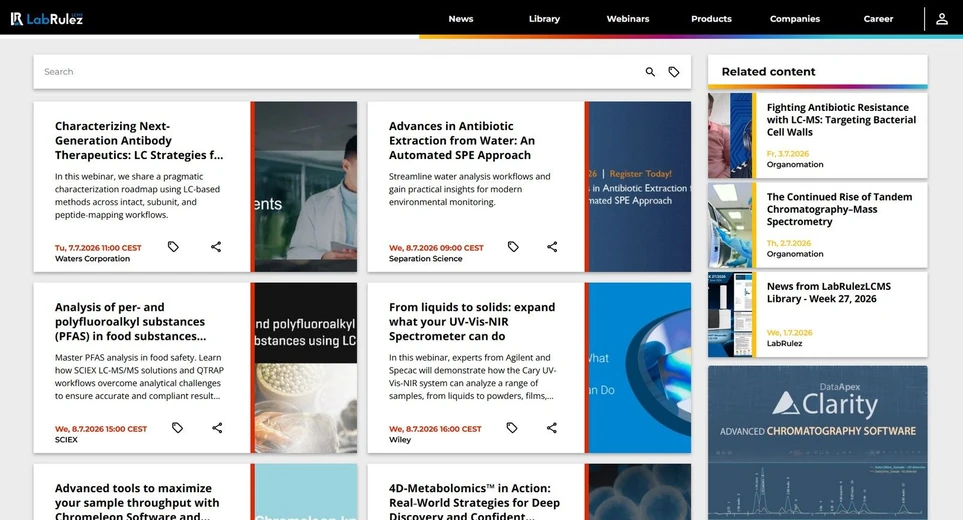Click the search magnifier icon
963x520 pixels.
click(650, 72)
